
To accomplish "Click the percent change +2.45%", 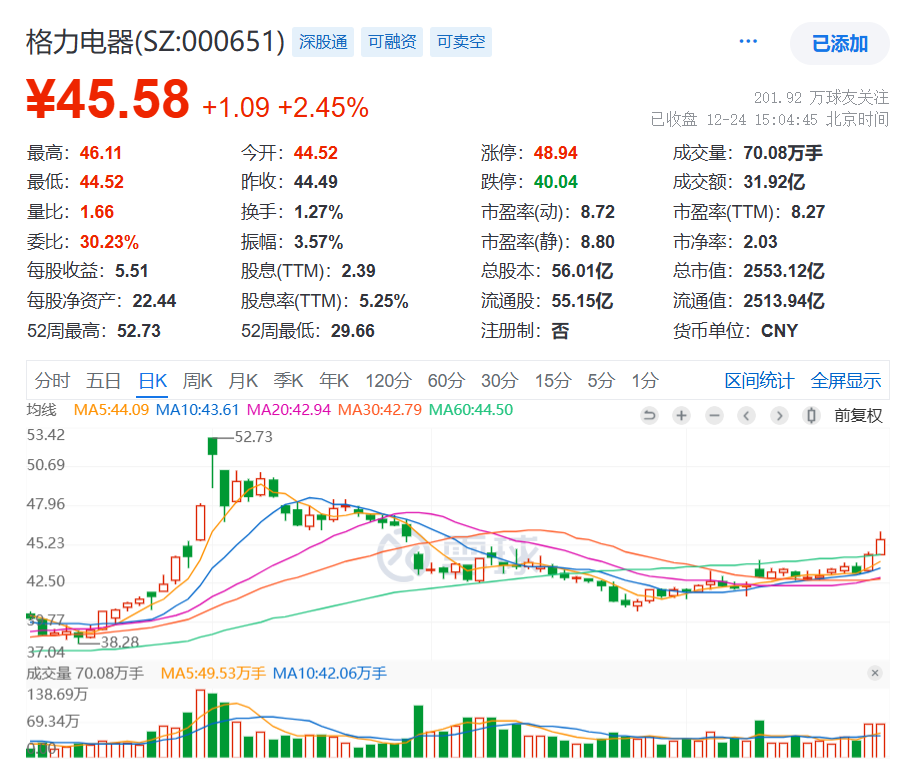I will coord(323,107).
